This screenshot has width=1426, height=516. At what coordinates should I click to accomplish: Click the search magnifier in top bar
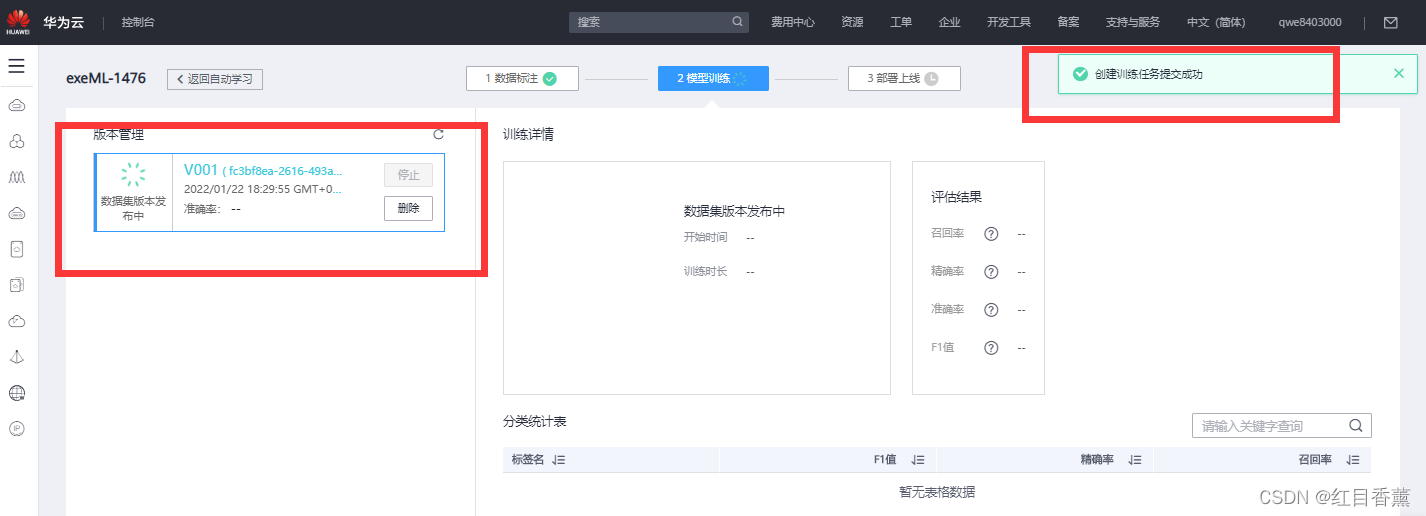[x=737, y=21]
